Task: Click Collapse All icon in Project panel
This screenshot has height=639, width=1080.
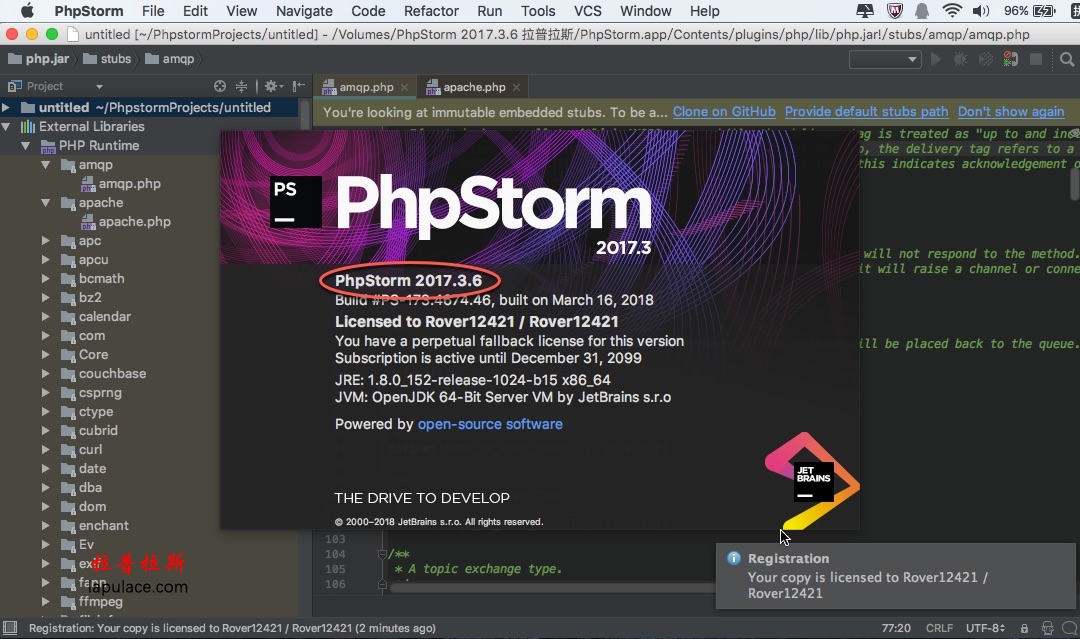Action: [x=241, y=86]
